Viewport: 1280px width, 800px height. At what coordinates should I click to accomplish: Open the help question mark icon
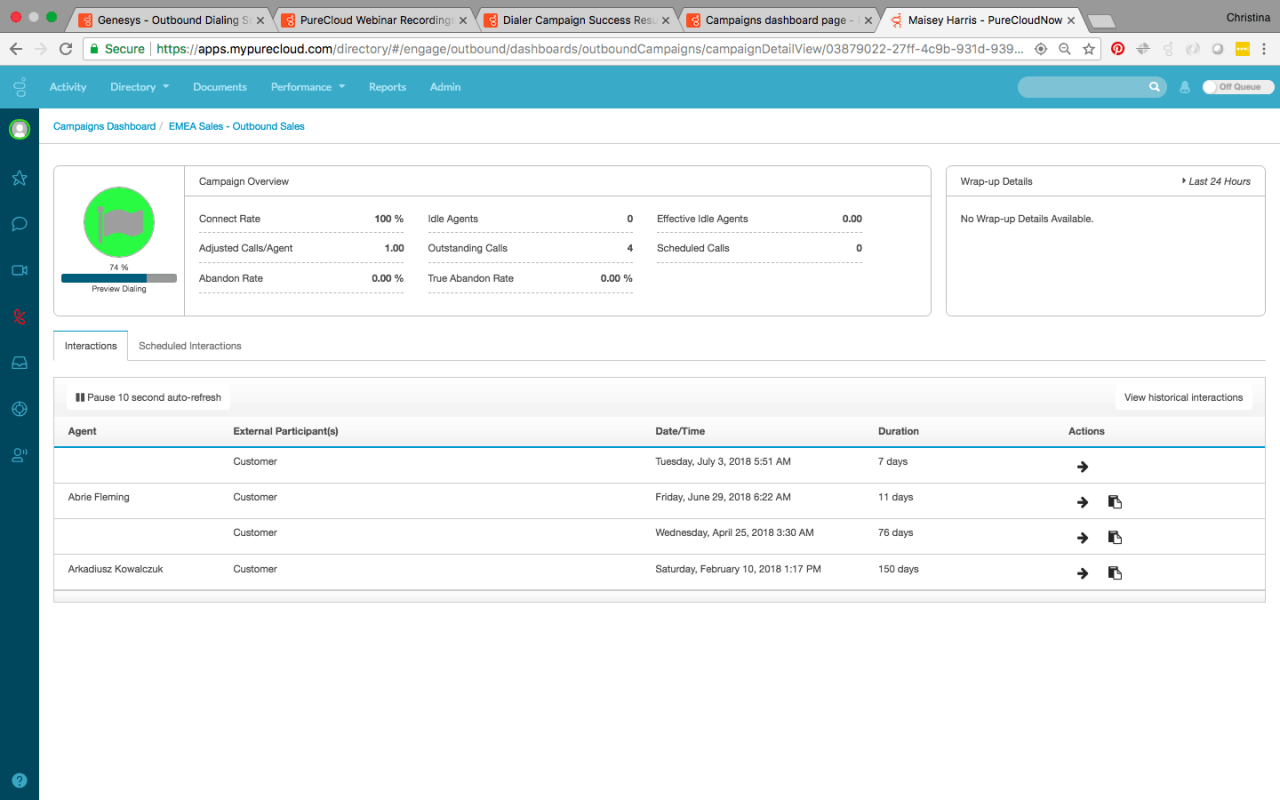point(19,780)
